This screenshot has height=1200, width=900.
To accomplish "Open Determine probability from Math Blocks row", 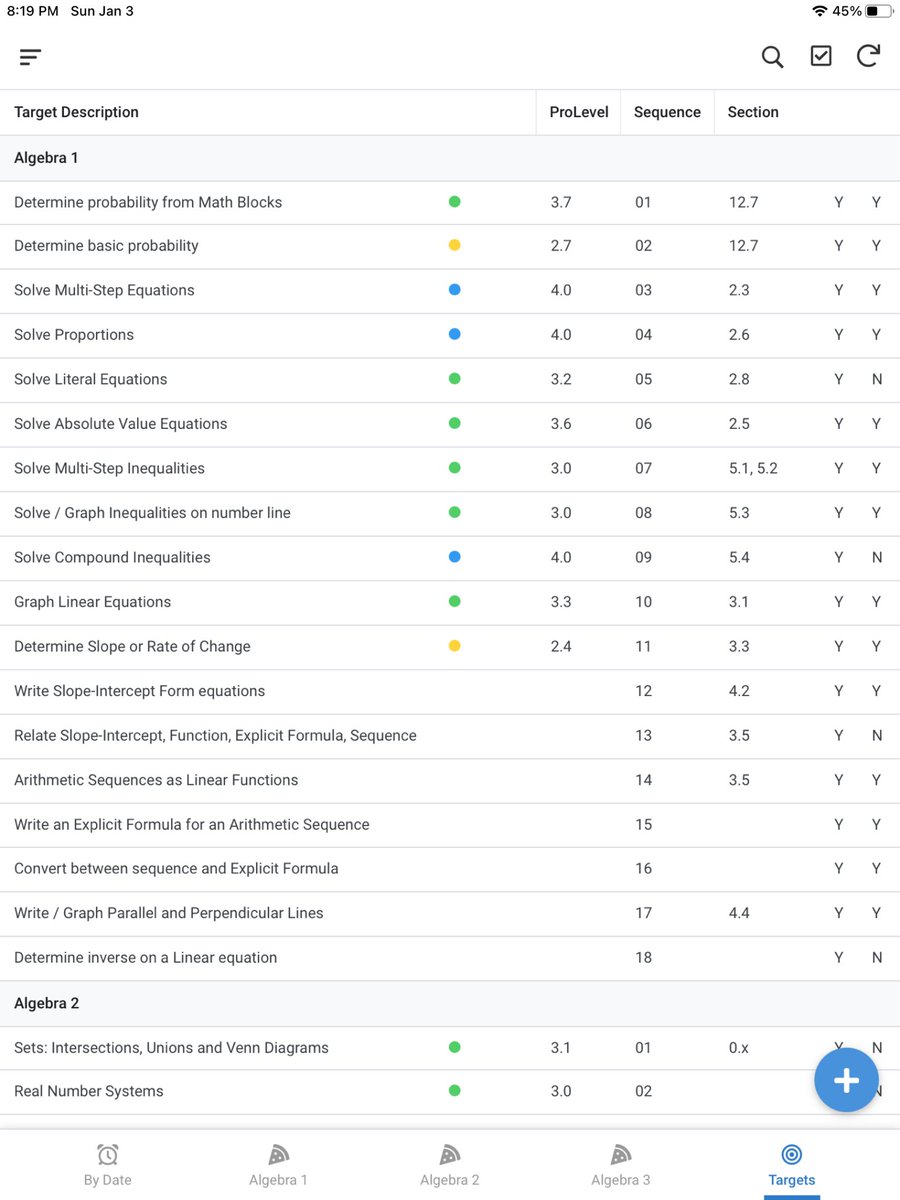I will click(x=450, y=202).
